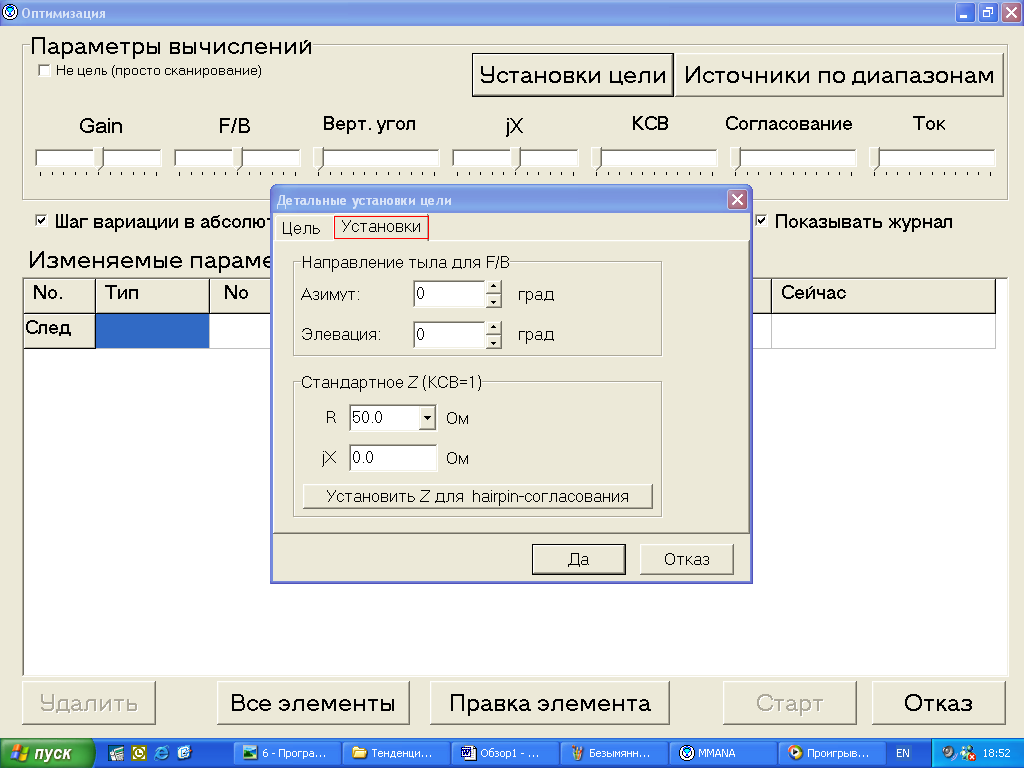Image resolution: width=1024 pixels, height=768 pixels.
Task: Click the Согласование slider
Action: click(x=793, y=160)
